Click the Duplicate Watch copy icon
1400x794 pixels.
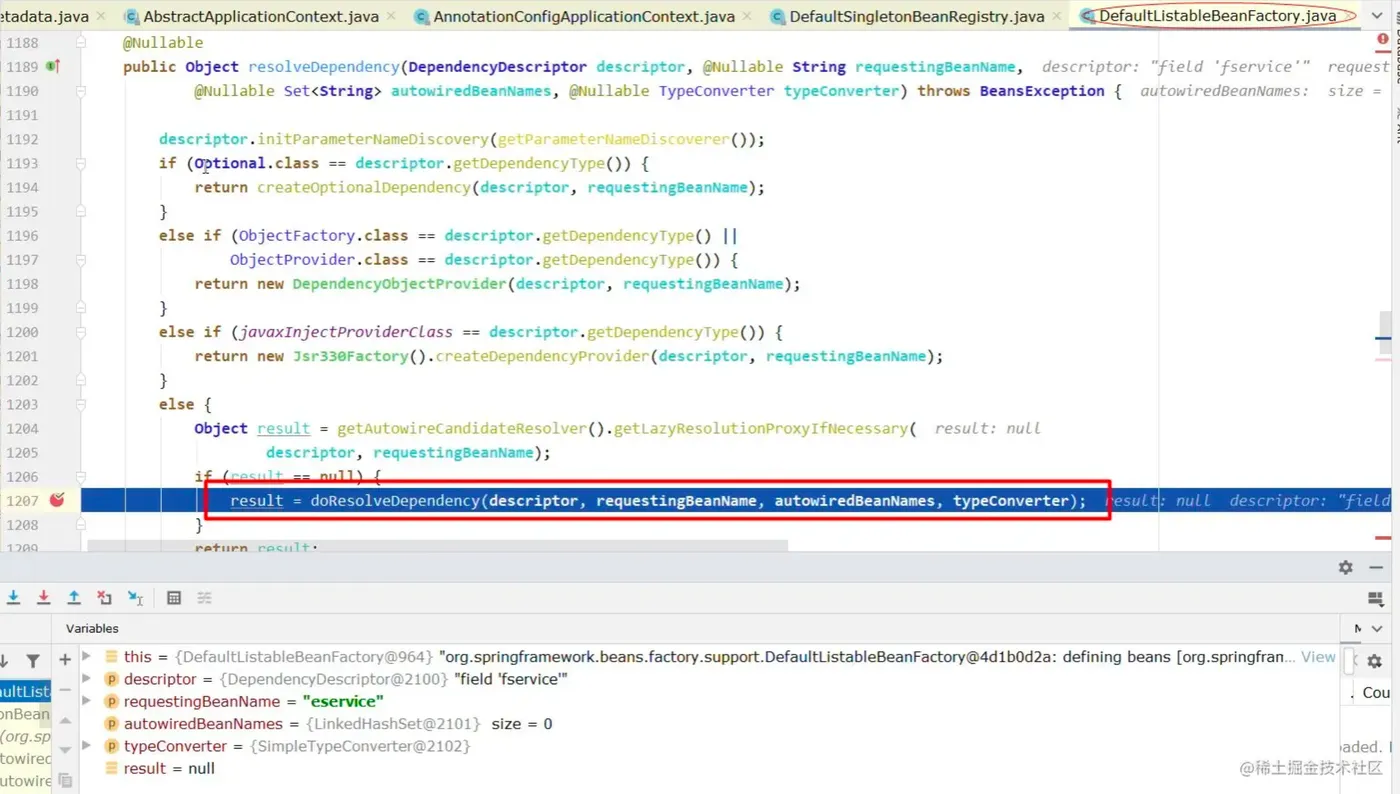click(65, 779)
